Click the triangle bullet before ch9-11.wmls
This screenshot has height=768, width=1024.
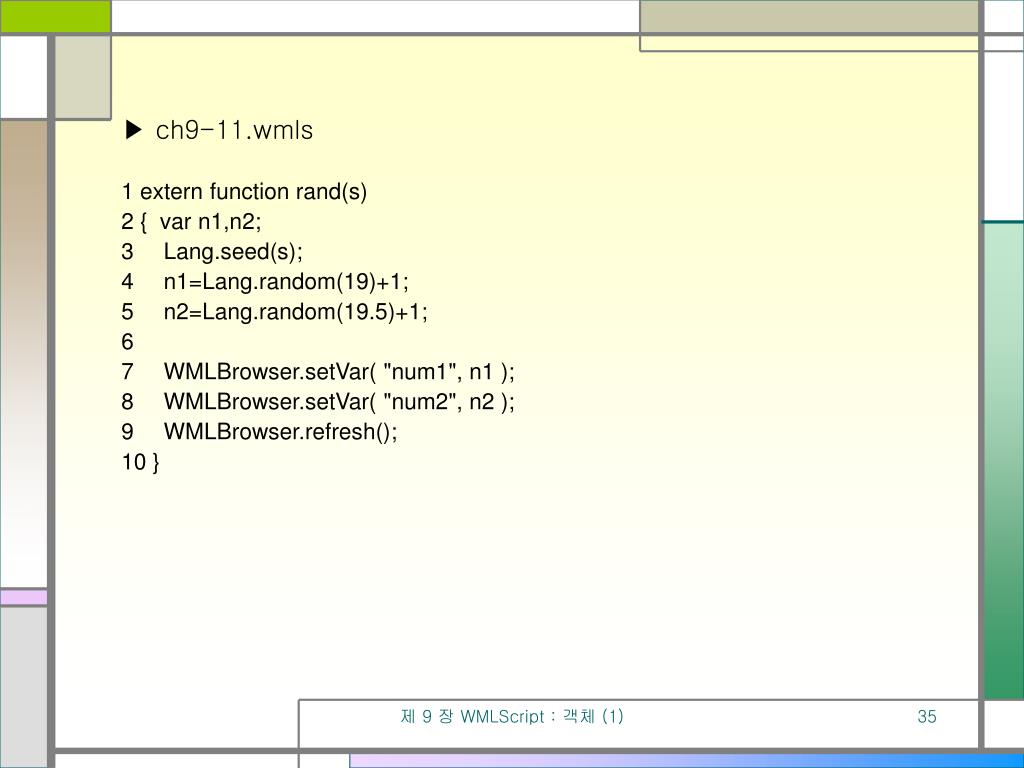click(134, 130)
